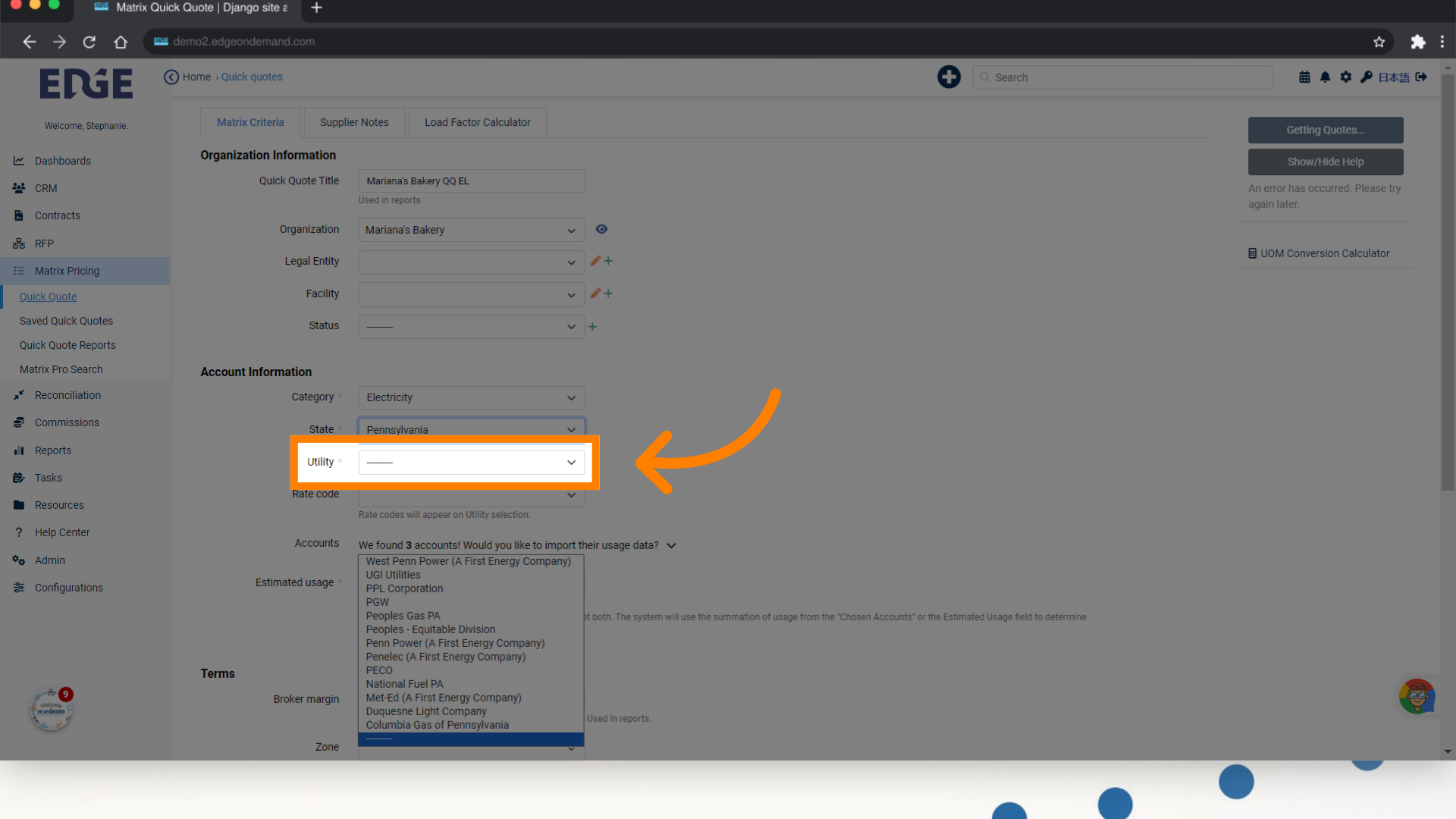Open the UOM Conversion Calculator
1456x819 pixels.
1319,253
